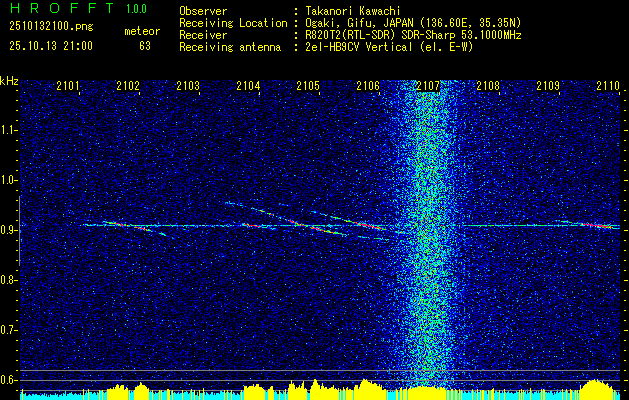This screenshot has height=400, width=629.
Task: Click the 0.8 kHz axis label
Action: [x=8, y=280]
